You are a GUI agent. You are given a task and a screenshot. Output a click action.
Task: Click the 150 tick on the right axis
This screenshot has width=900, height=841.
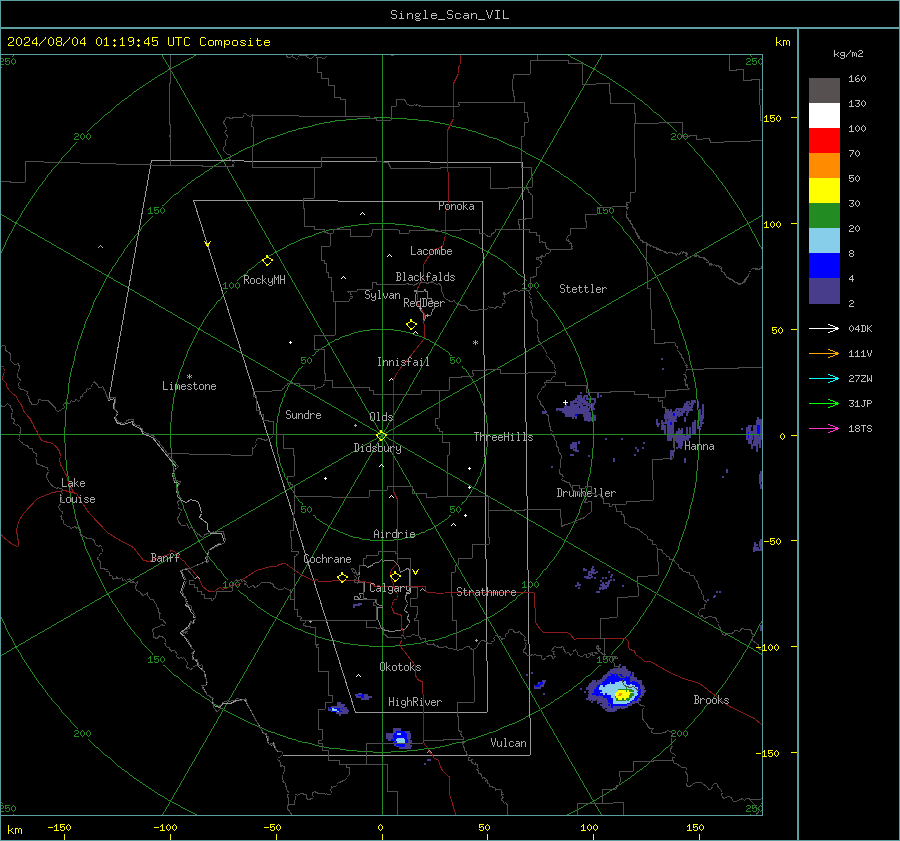[773, 118]
